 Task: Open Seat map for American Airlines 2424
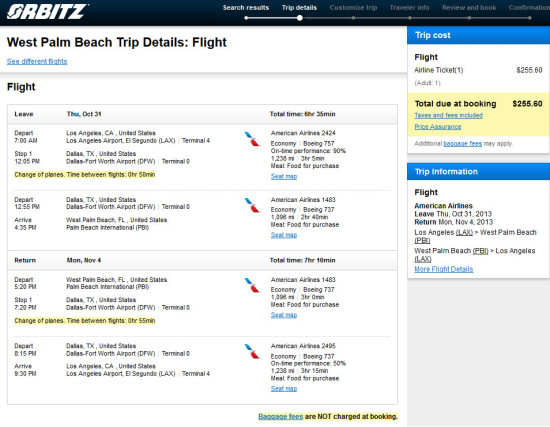coord(284,176)
